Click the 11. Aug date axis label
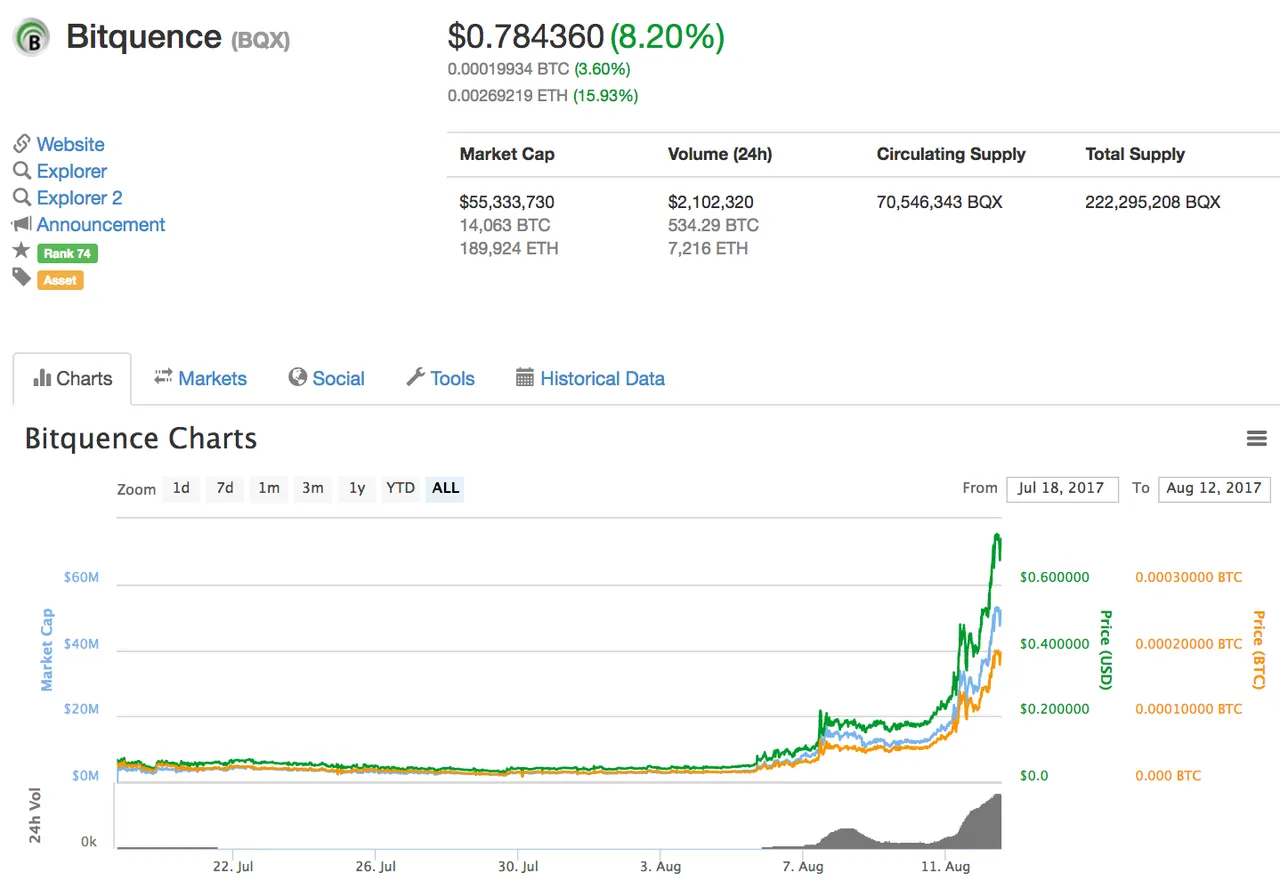Screen dimensions: 1280x879 [945, 866]
